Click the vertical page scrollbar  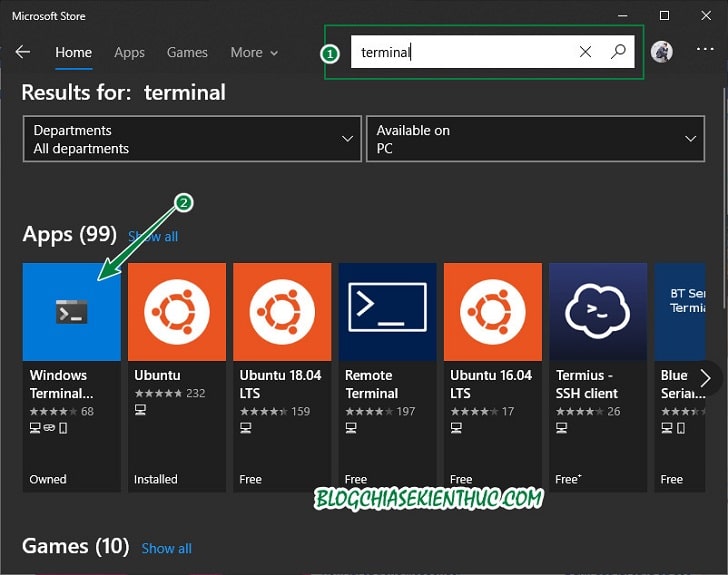click(x=724, y=198)
